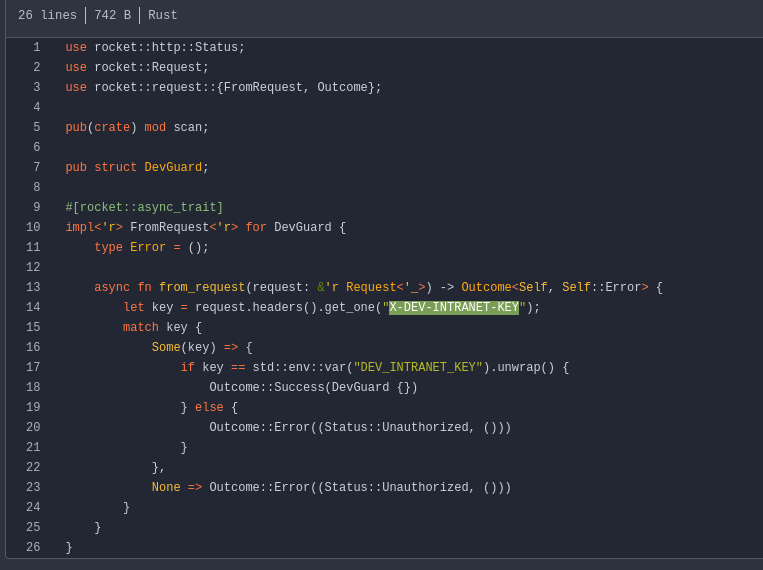Screen dimensions: 763x570
Task: Click the "Rust" language label
Action: click(x=162, y=16)
